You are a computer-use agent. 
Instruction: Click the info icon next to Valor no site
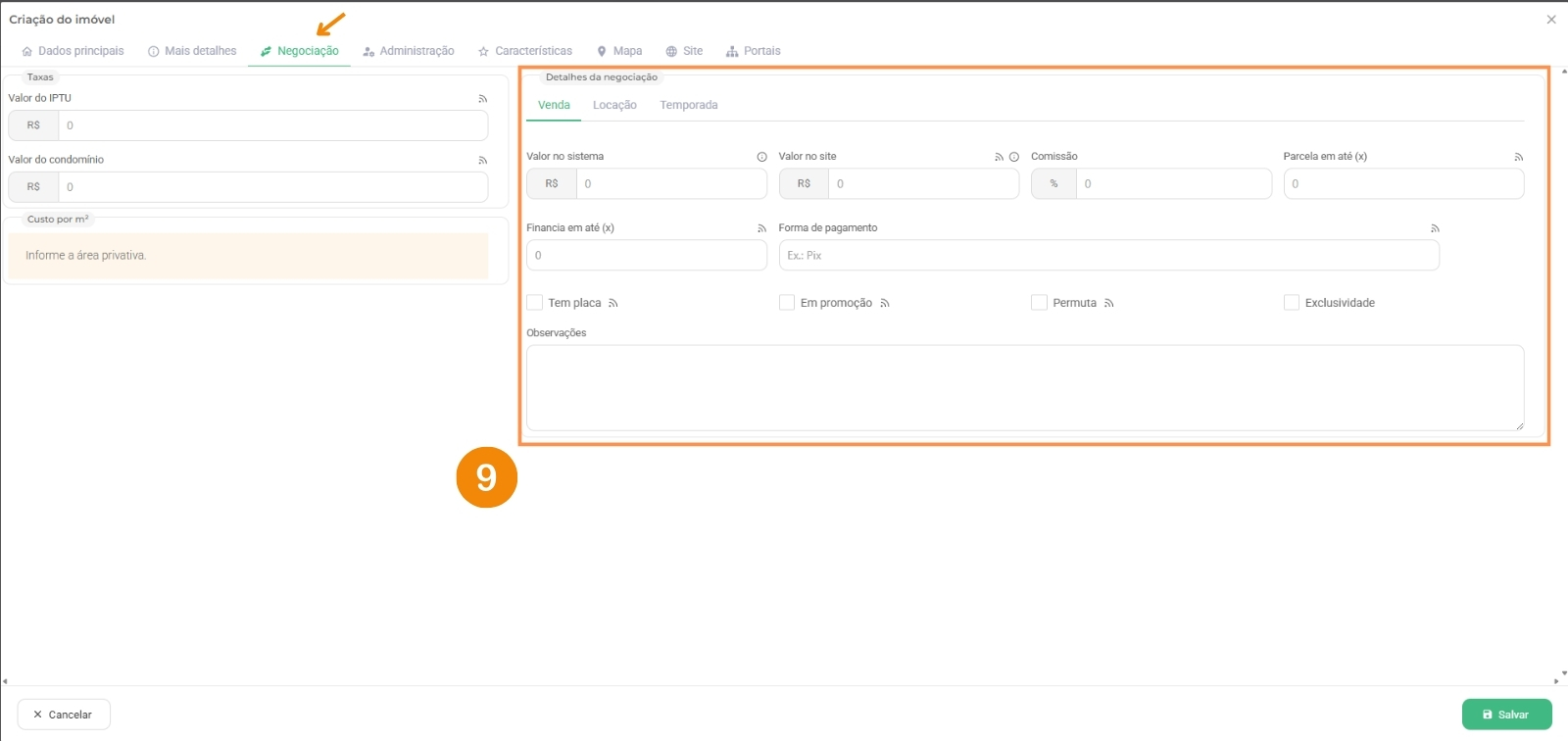(1014, 157)
